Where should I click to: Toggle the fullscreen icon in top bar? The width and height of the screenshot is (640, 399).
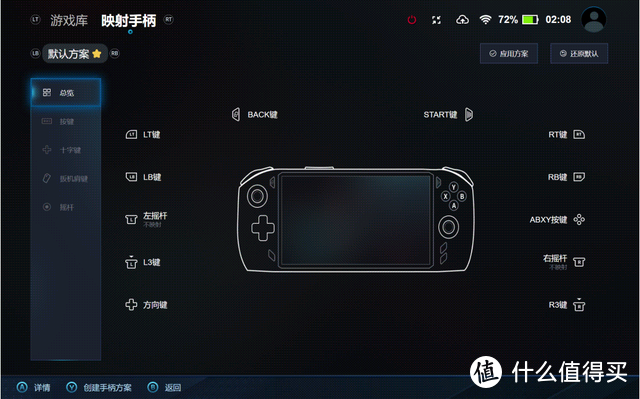tap(436, 20)
